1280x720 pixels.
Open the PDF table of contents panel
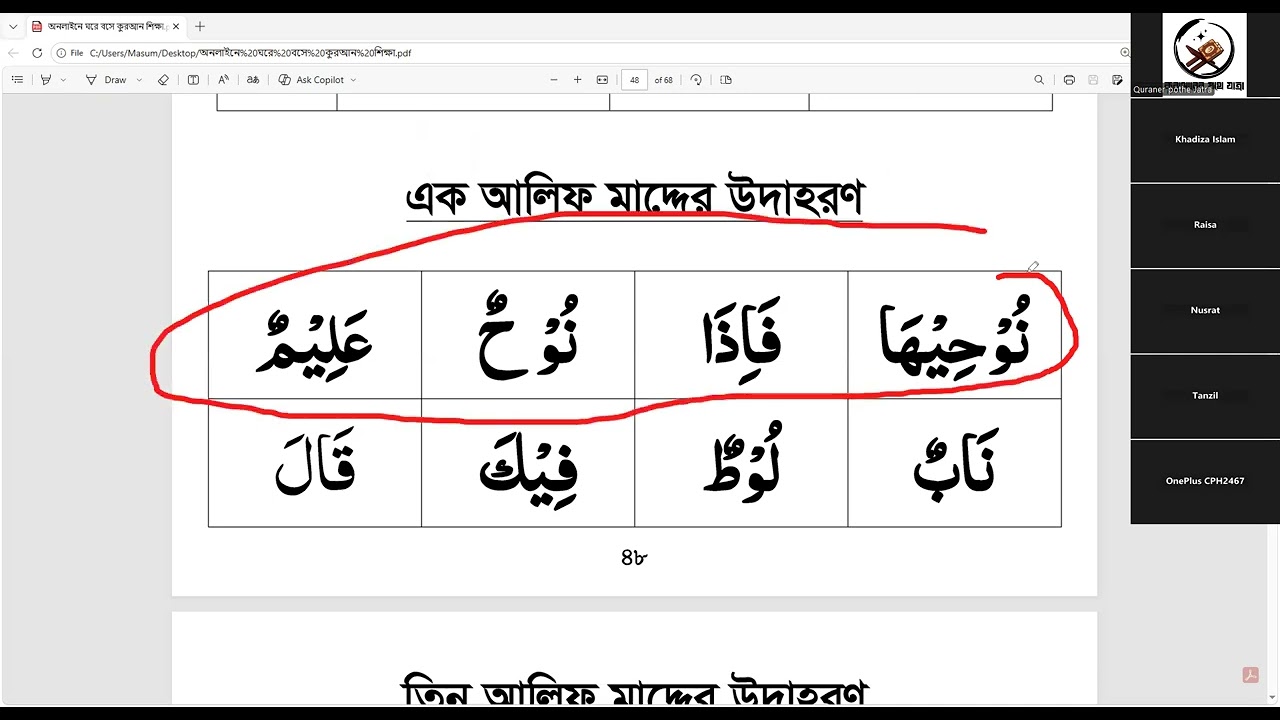17,80
